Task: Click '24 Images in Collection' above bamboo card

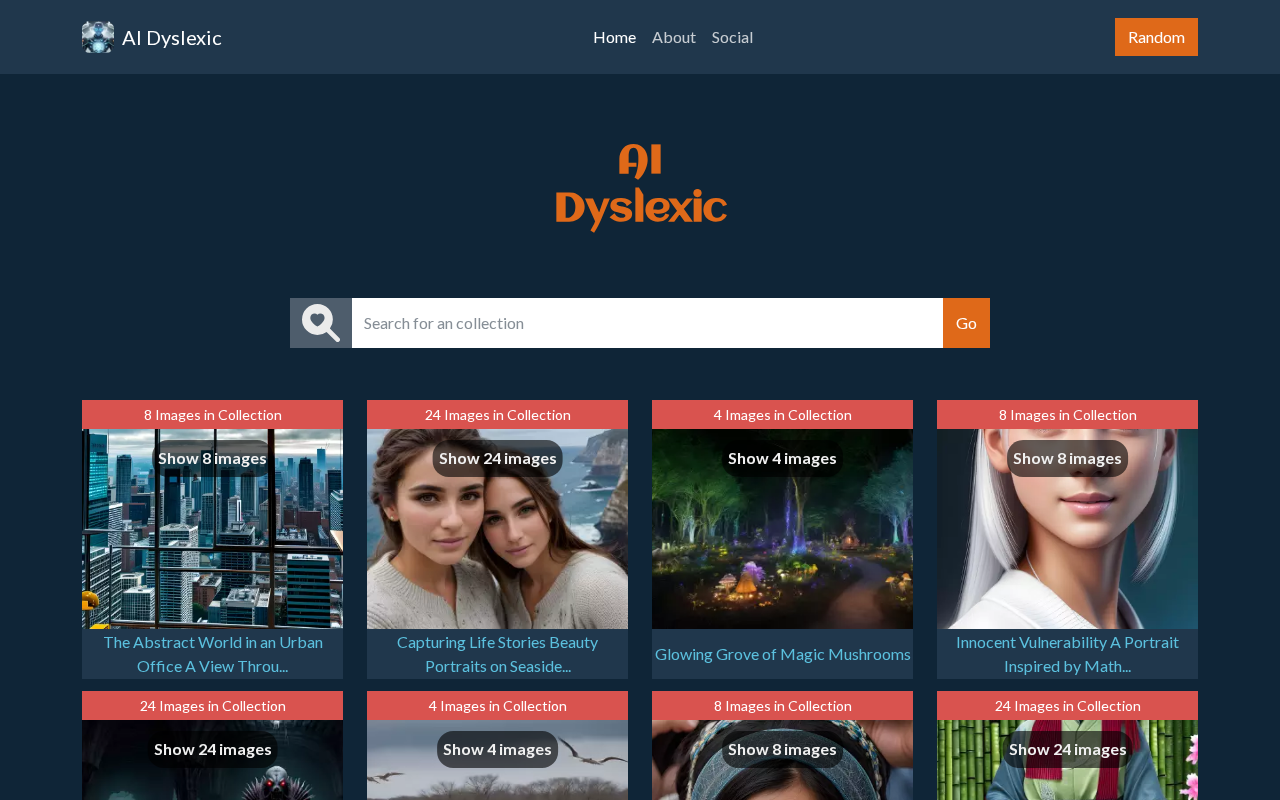Action: coord(1067,706)
